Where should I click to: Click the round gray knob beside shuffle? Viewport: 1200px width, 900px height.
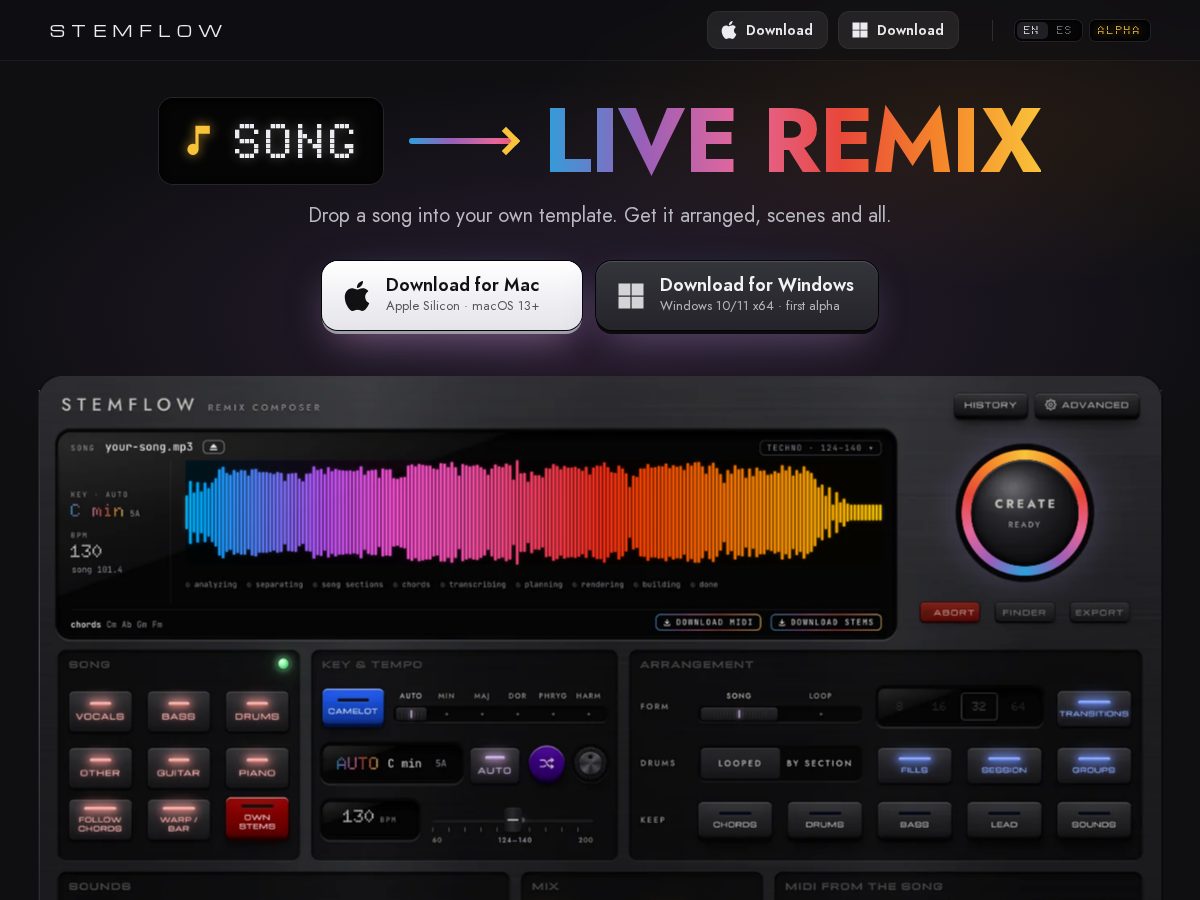click(x=591, y=764)
